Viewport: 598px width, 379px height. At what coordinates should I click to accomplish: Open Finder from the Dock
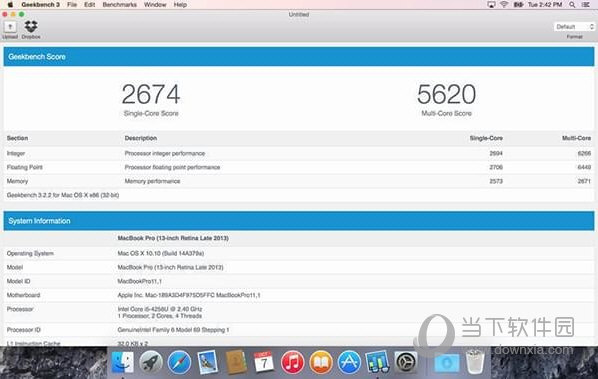point(122,362)
